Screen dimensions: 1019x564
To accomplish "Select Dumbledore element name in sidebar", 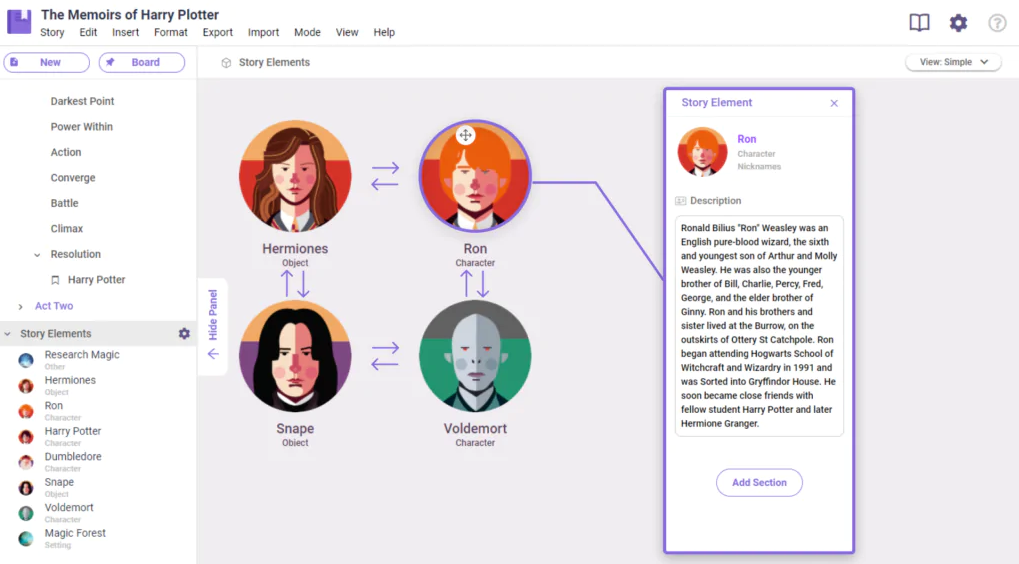I will click(73, 457).
